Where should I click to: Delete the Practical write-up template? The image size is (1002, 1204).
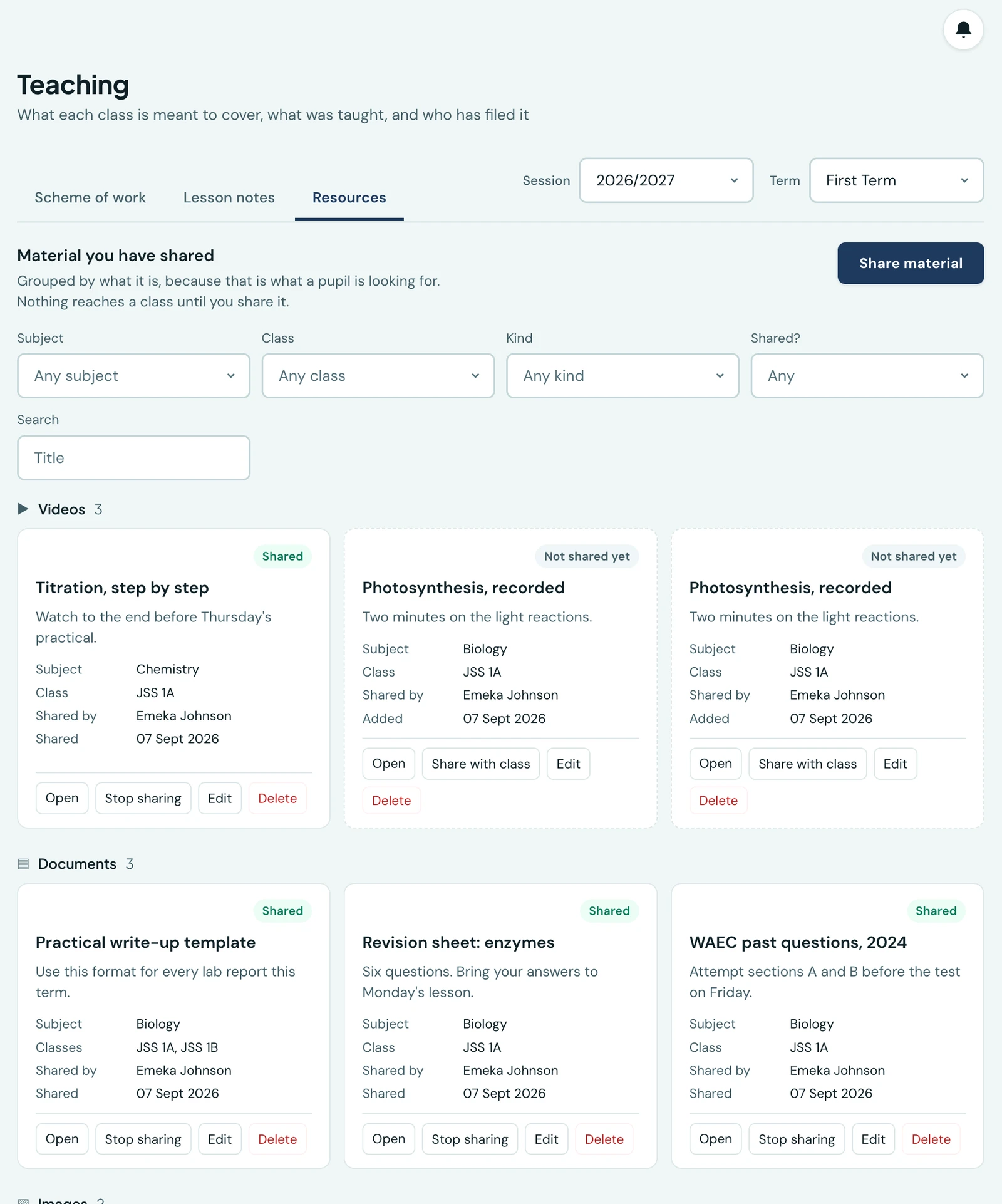[x=277, y=1139]
